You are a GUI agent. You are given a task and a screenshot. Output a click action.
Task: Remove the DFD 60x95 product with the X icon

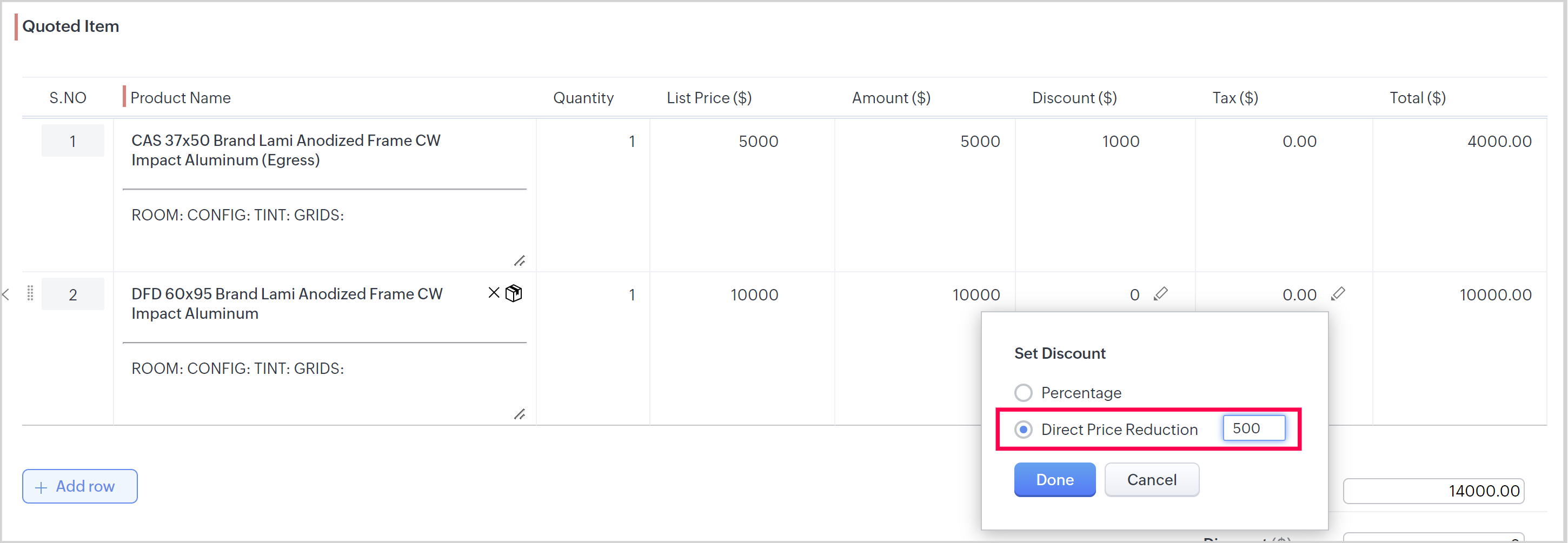click(494, 293)
